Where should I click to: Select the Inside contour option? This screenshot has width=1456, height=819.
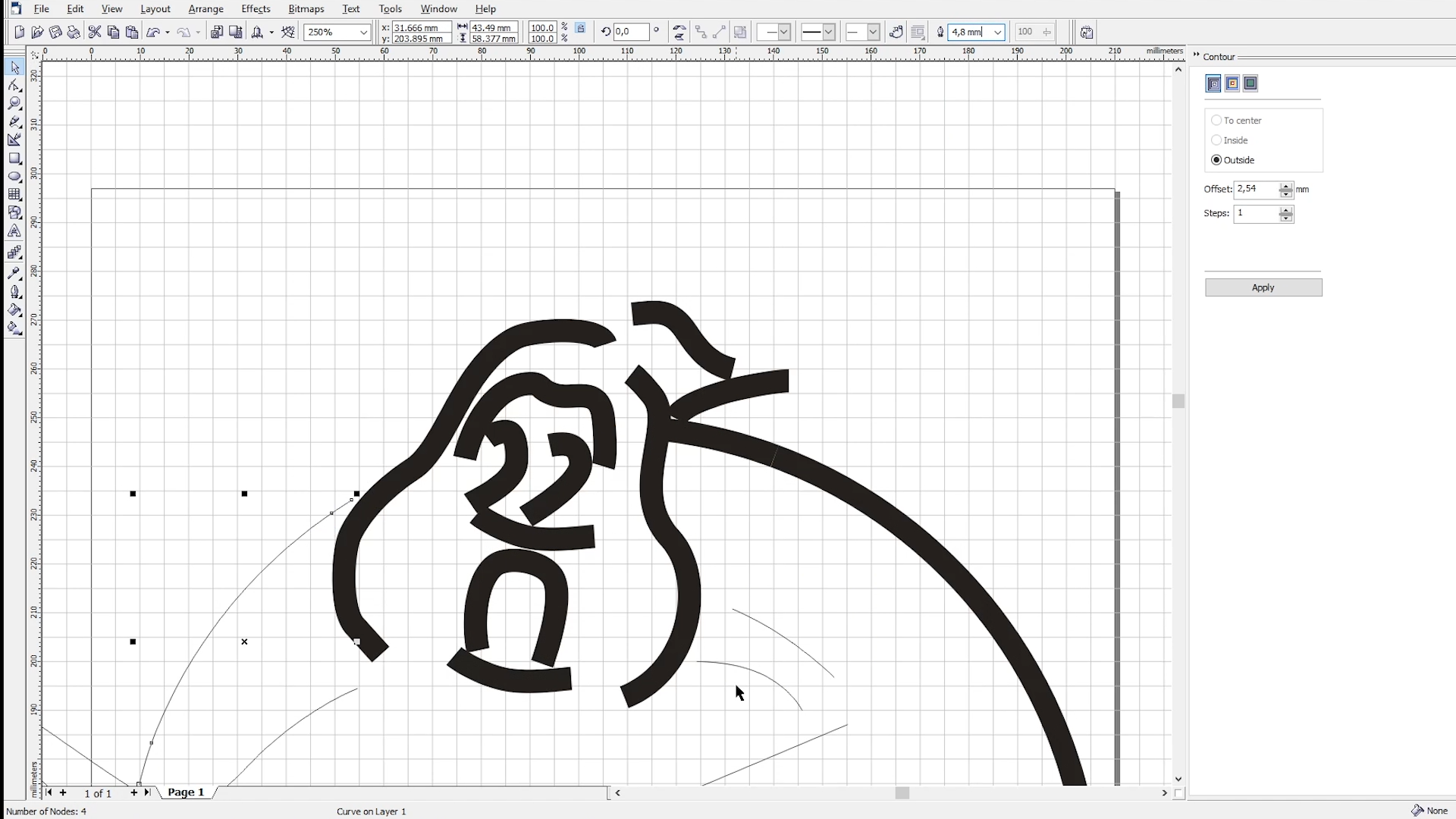coord(1216,140)
